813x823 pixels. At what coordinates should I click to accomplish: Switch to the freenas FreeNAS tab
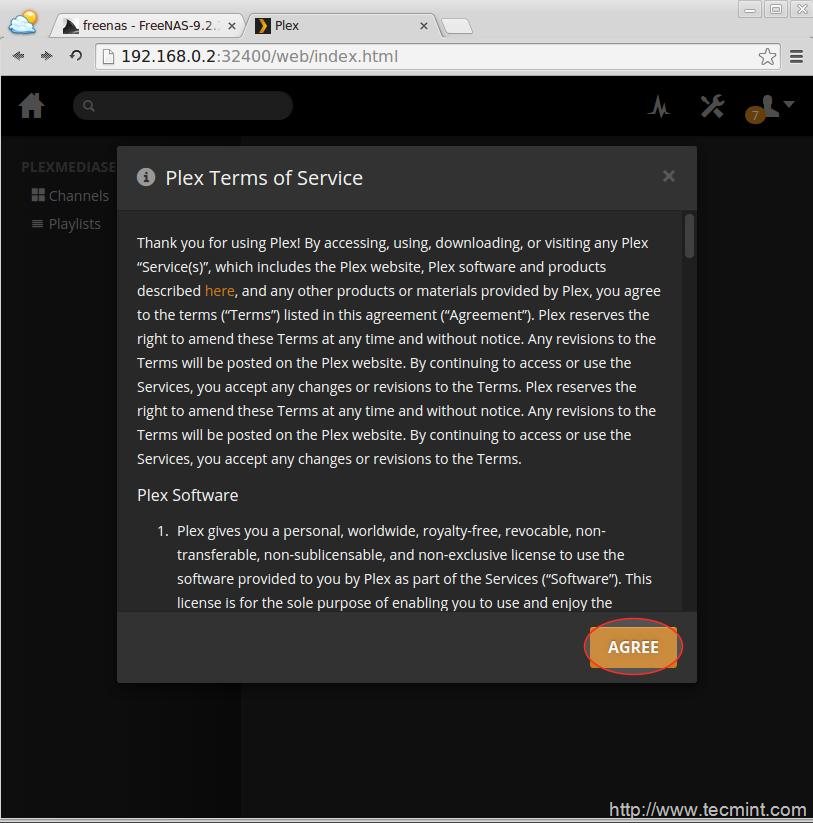coord(147,26)
